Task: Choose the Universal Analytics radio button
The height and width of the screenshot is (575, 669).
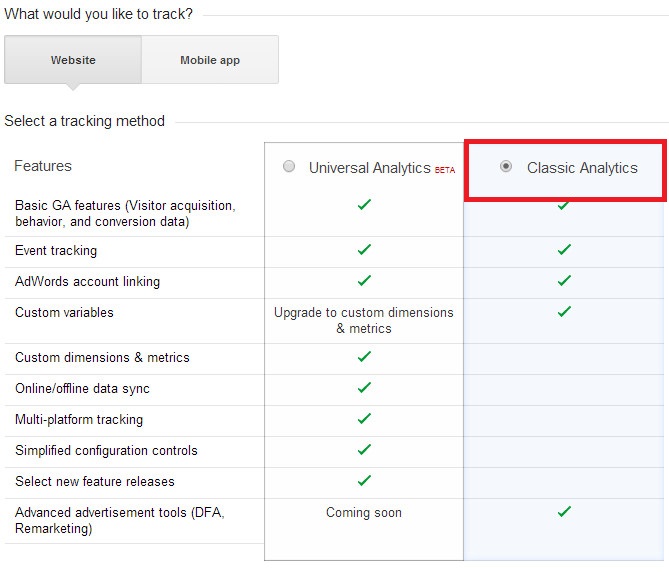Action: [289, 166]
